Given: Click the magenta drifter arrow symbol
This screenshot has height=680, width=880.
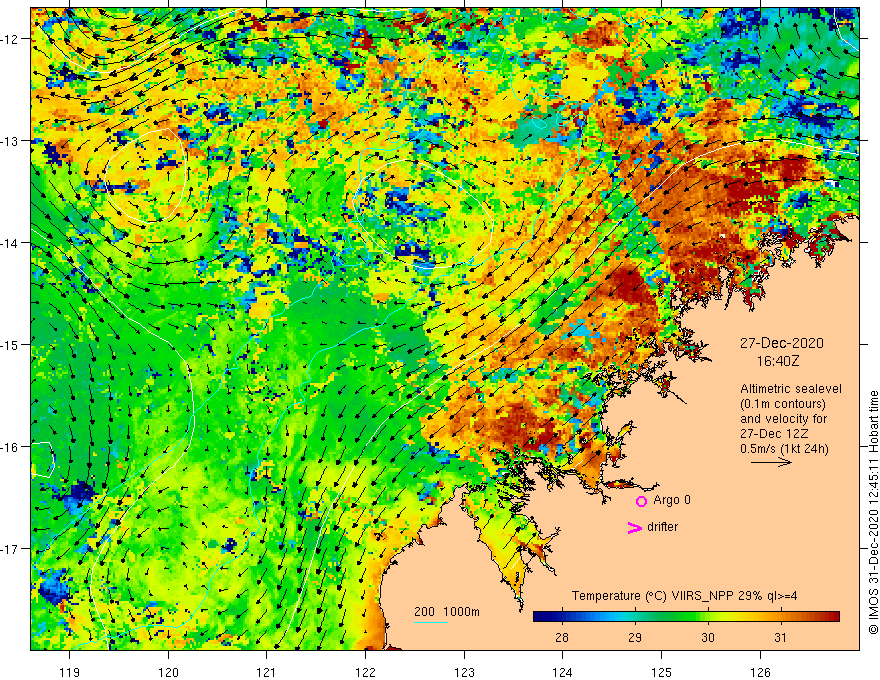Looking at the screenshot, I should click(634, 527).
